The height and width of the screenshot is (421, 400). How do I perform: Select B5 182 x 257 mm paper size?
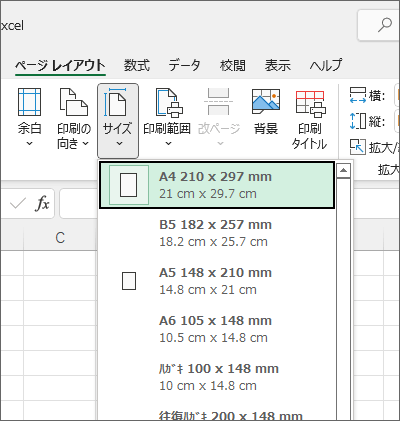217,233
